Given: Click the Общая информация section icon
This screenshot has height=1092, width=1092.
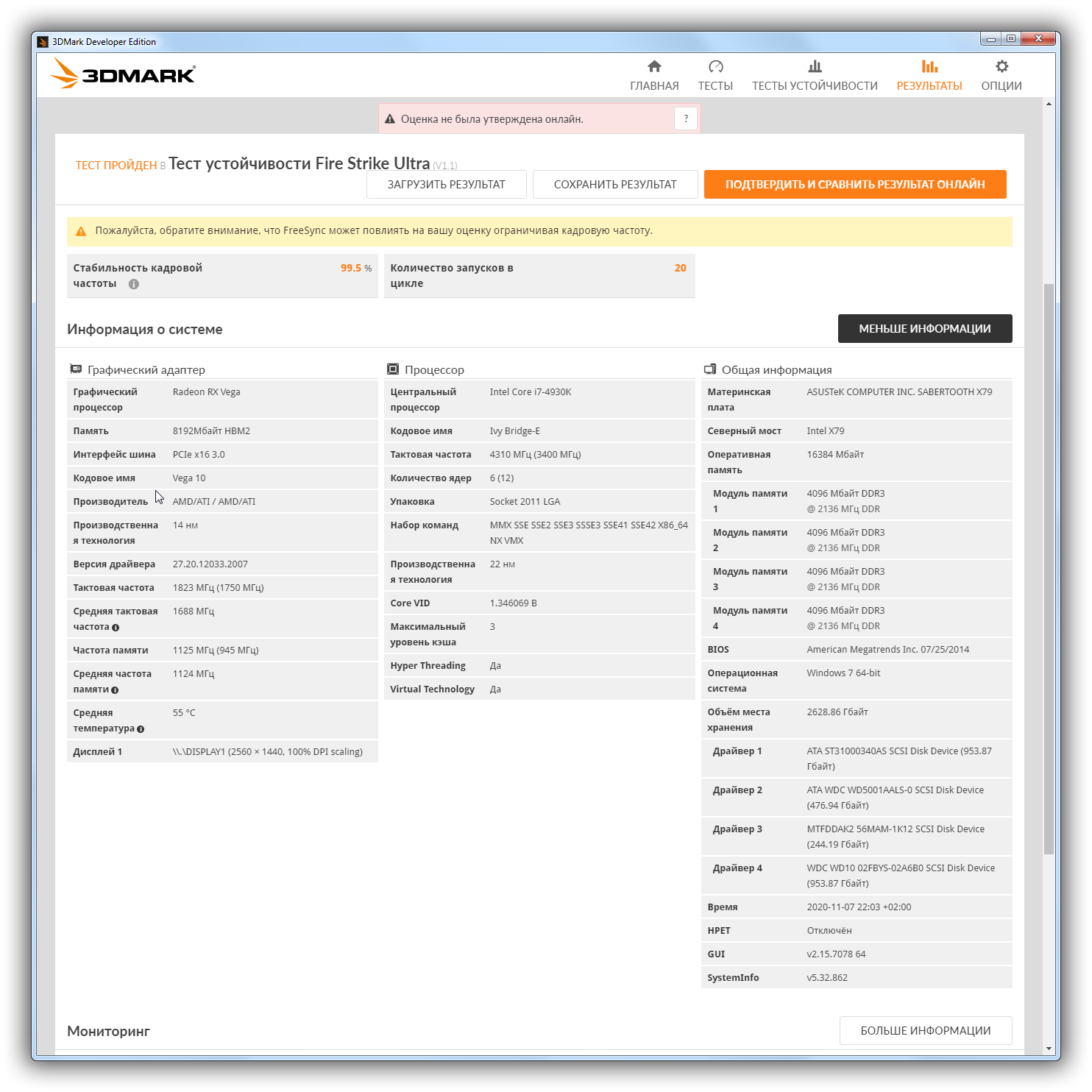Looking at the screenshot, I should pos(710,369).
